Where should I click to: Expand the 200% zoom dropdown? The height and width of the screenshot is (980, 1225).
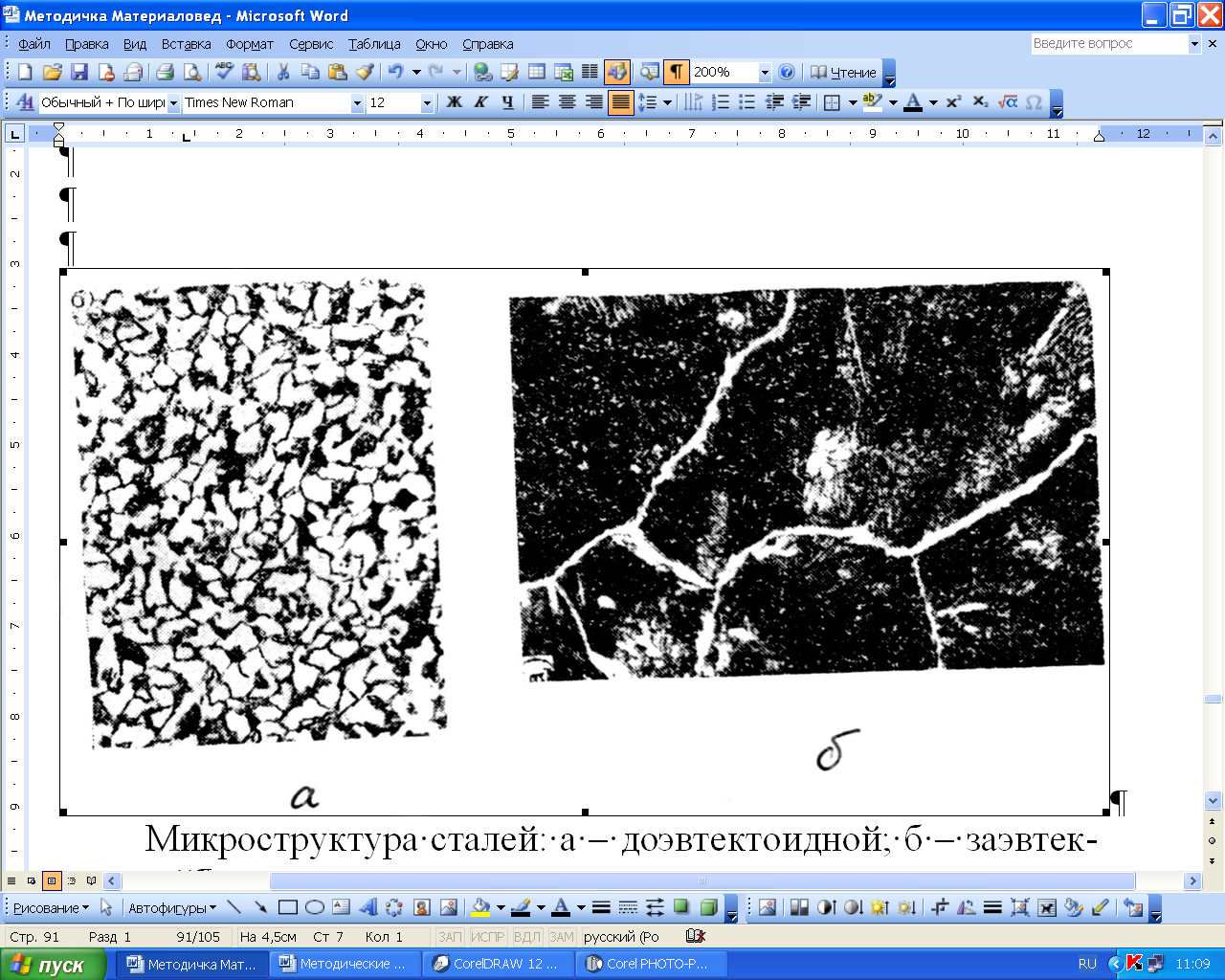click(765, 73)
